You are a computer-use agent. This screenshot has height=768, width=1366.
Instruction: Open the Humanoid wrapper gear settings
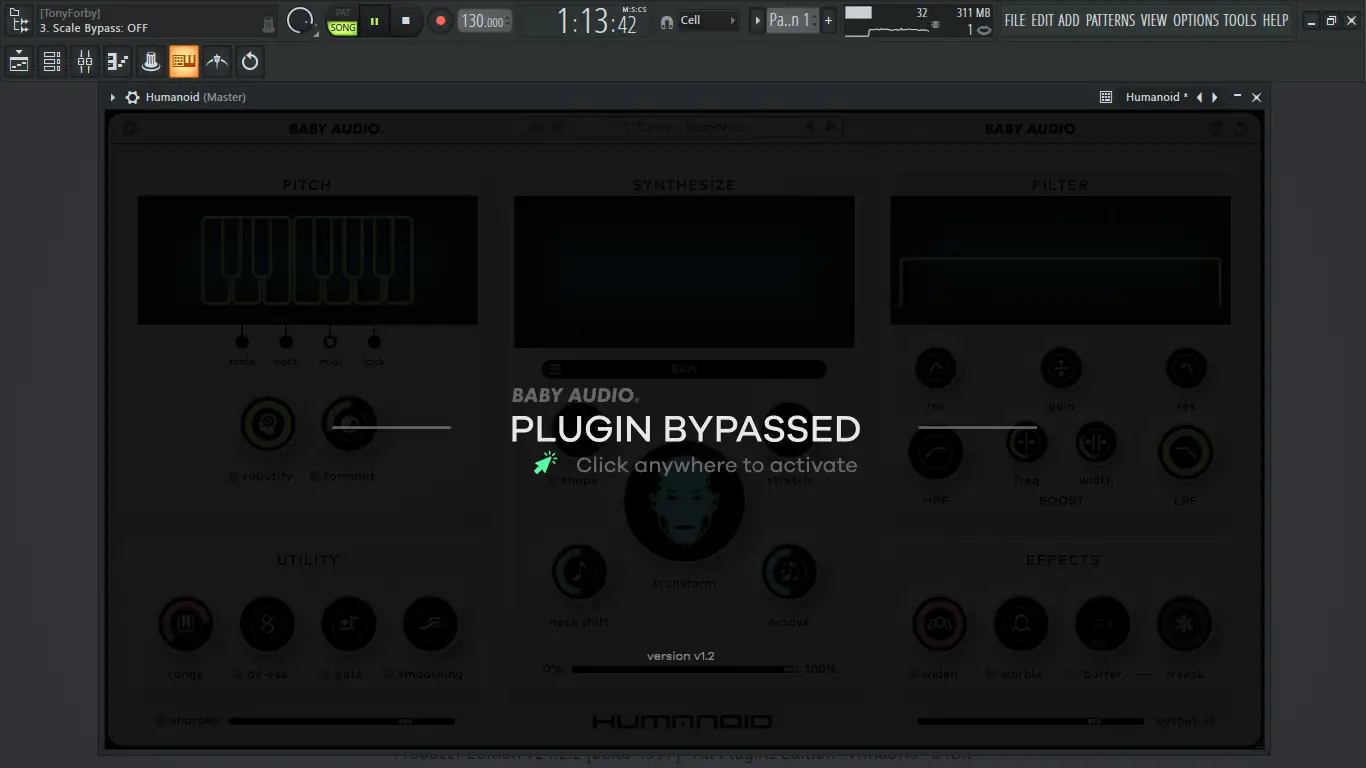(x=132, y=97)
